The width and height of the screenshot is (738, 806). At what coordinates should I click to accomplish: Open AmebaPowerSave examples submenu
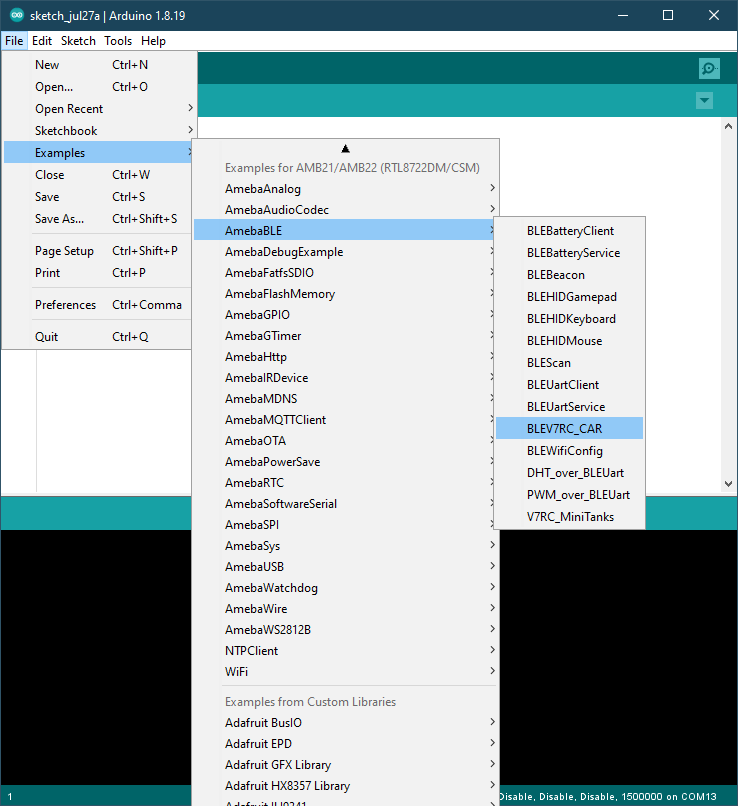[344, 462]
